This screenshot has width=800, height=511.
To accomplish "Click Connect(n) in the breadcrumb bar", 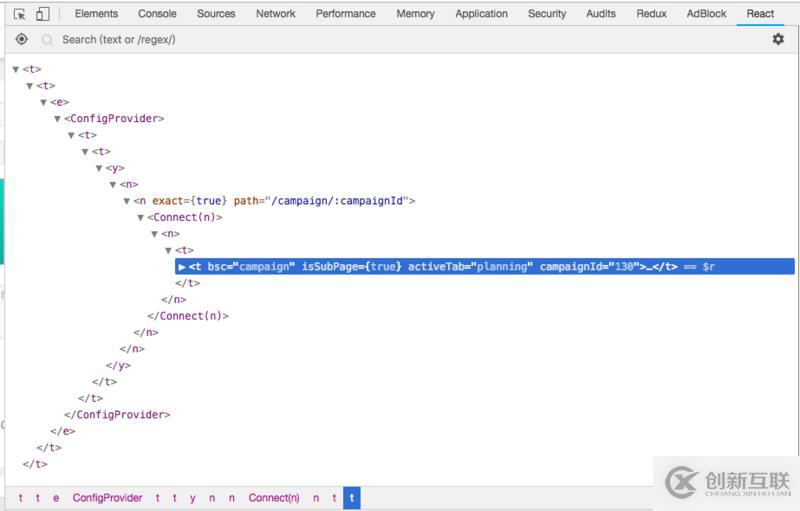I will pos(274,498).
